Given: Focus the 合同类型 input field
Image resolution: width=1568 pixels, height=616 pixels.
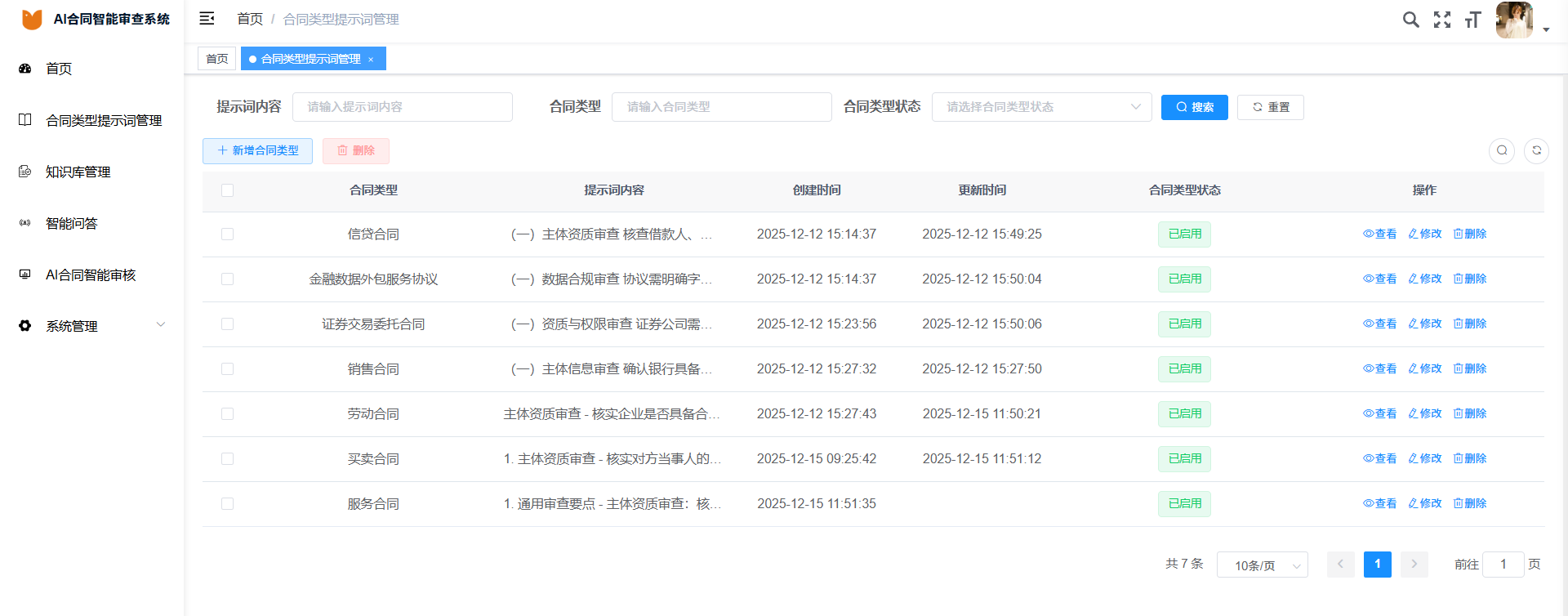Looking at the screenshot, I should 722,107.
